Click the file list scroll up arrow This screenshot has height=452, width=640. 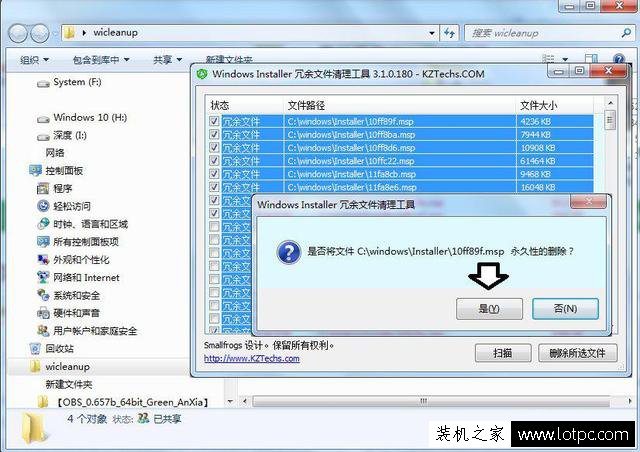coord(610,103)
